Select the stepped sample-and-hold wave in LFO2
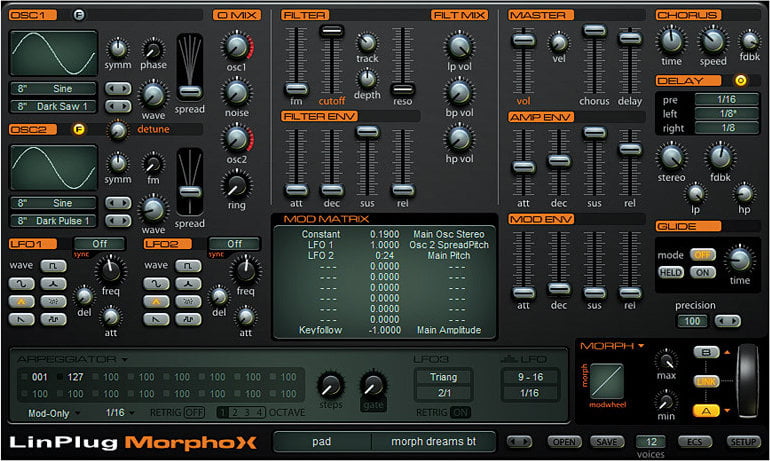This screenshot has width=770, height=461. (188, 320)
